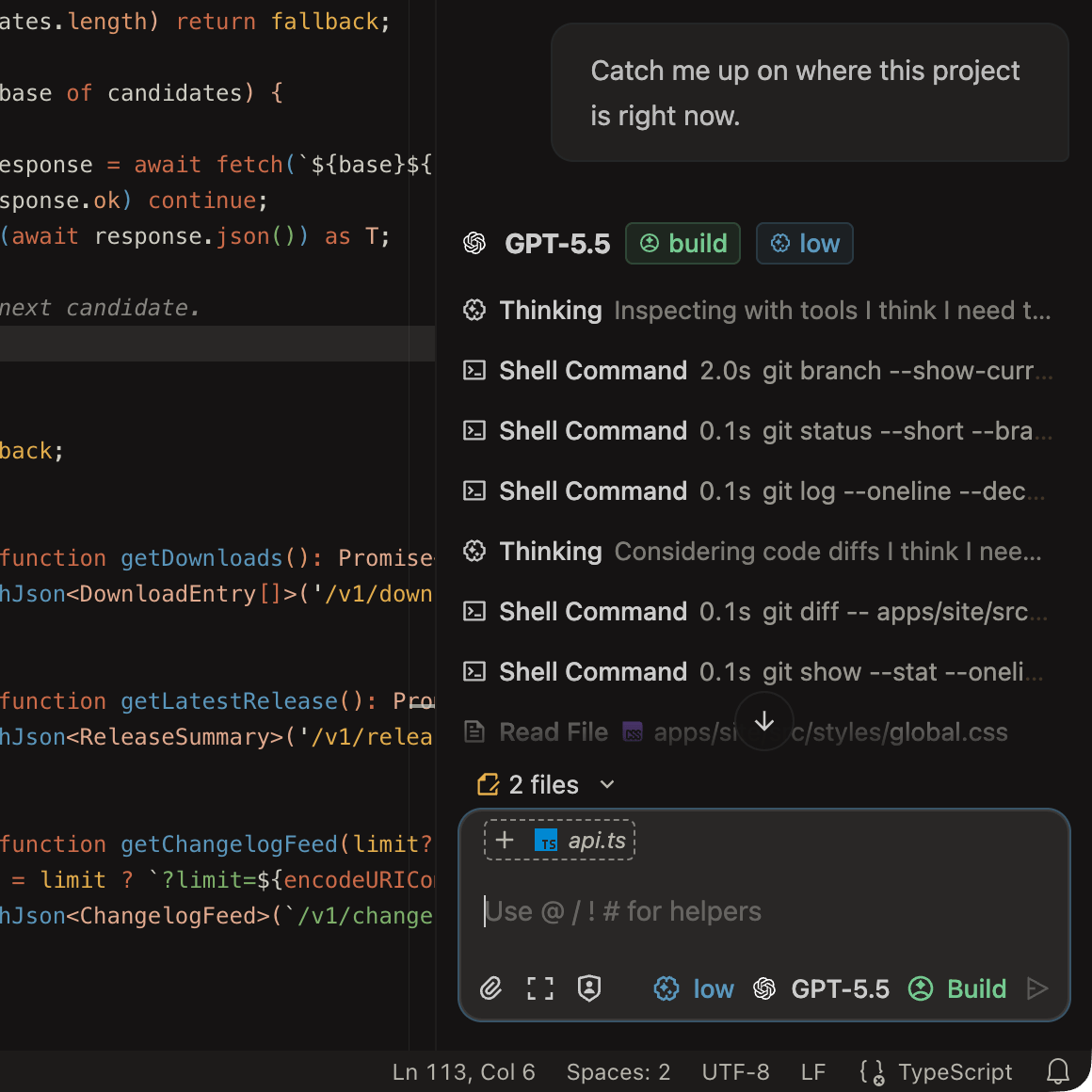Expand the git branch --show-curr Shell Command

pyautogui.click(x=758, y=371)
